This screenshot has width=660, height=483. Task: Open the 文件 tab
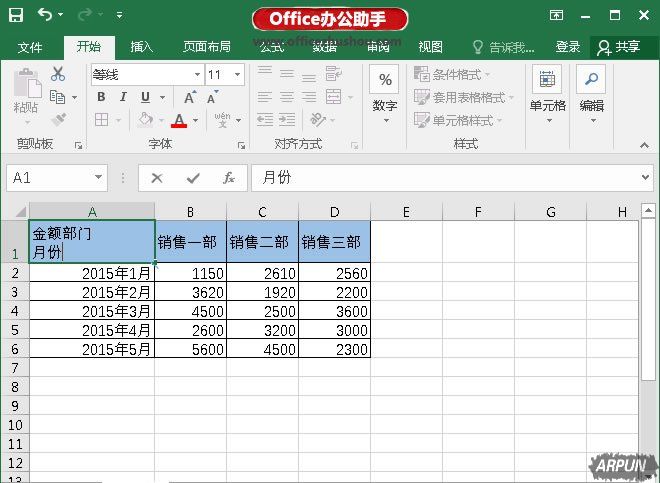pos(30,47)
